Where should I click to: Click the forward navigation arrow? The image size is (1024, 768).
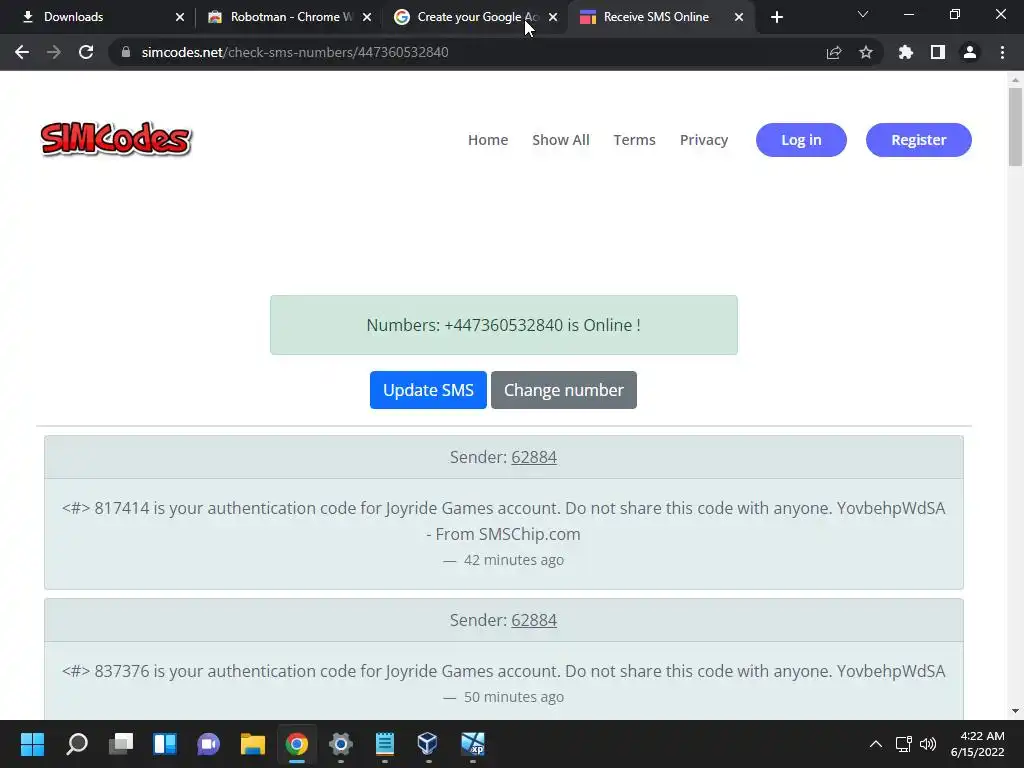[x=54, y=52]
